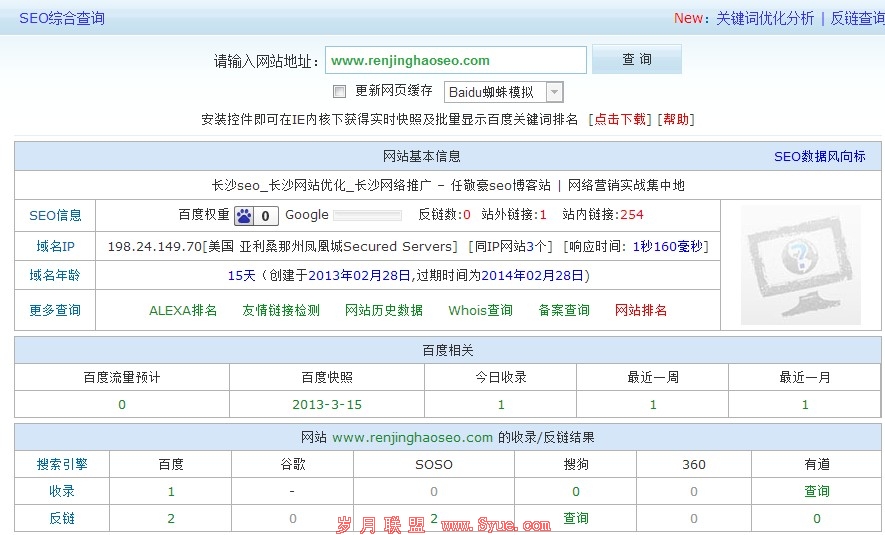Click the 今日收录 value 1
Image resolution: width=885 pixels, height=535 pixels.
coord(501,405)
